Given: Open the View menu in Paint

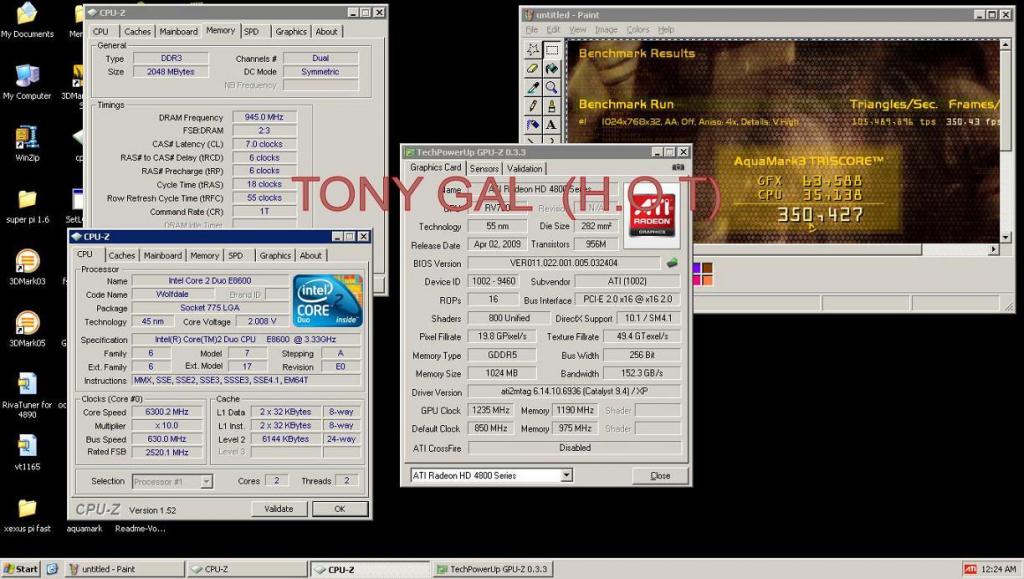Looking at the screenshot, I should click(577, 29).
